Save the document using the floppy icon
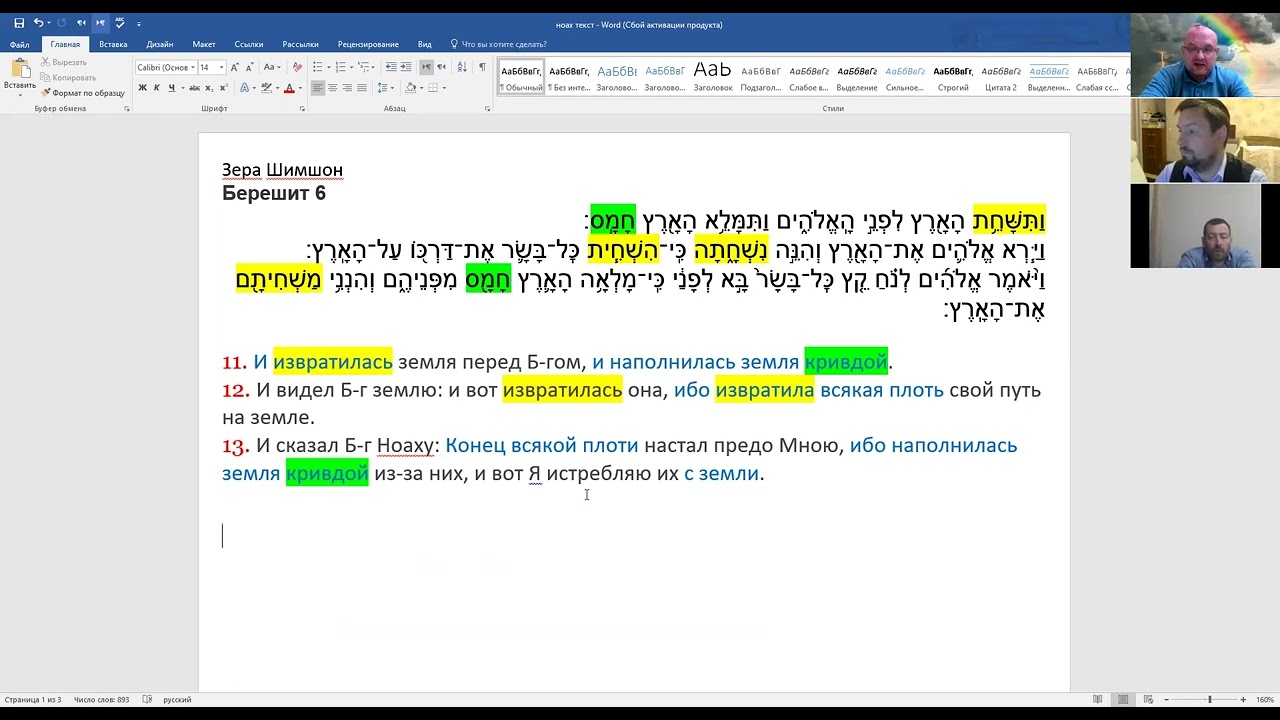Viewport: 1280px width, 720px height. pos(19,23)
